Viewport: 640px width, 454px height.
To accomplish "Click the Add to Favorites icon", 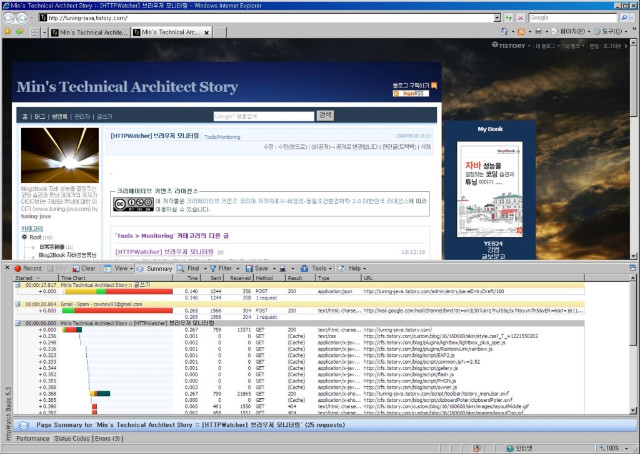I will [x=20, y=31].
